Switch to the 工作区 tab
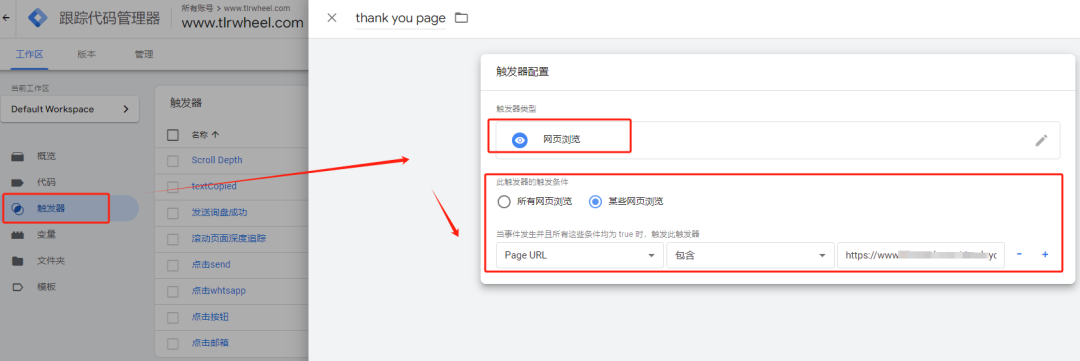1080x361 pixels. click(x=30, y=54)
